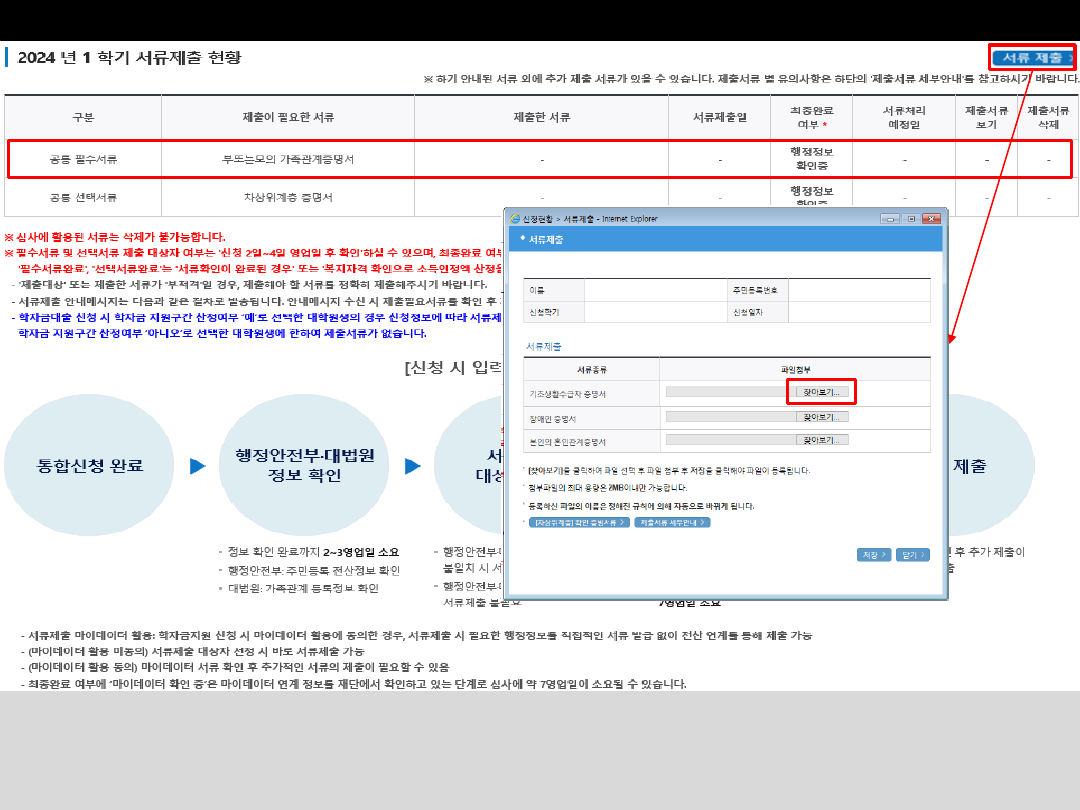The height and width of the screenshot is (810, 1080).
Task: Click the 통합신청 완료 step circle
Action: 90,466
